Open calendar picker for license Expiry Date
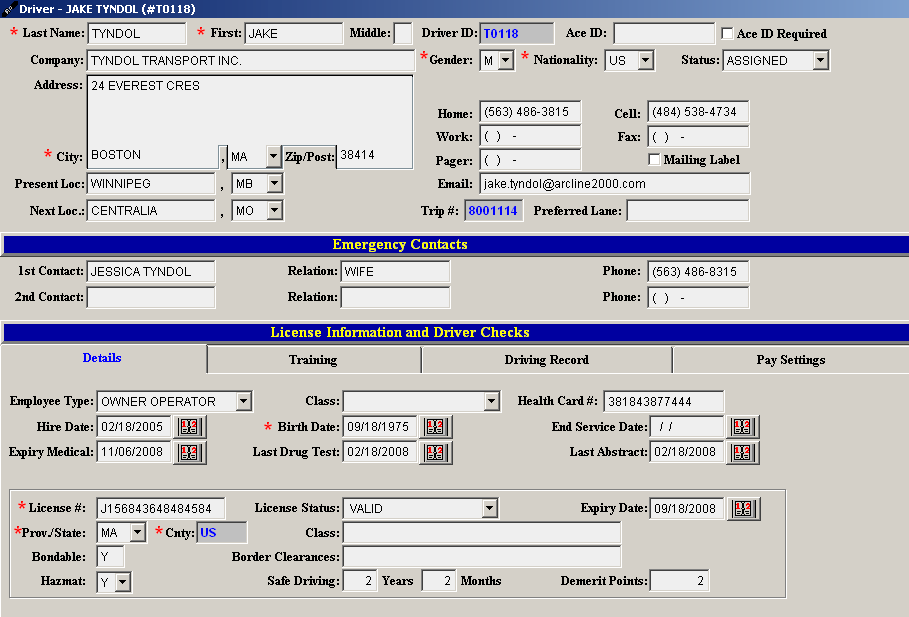 (x=744, y=509)
